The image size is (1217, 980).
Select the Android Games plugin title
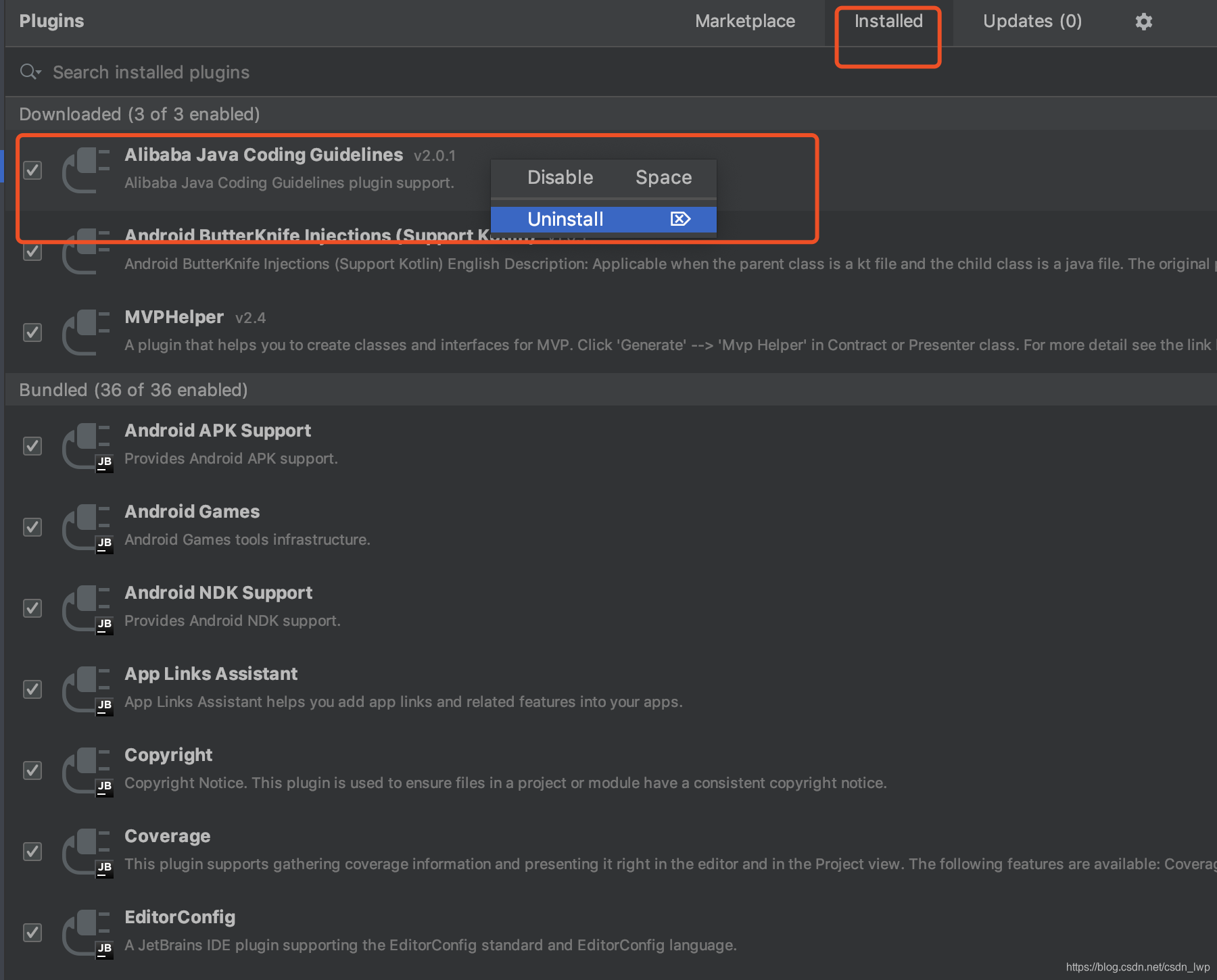(x=192, y=512)
